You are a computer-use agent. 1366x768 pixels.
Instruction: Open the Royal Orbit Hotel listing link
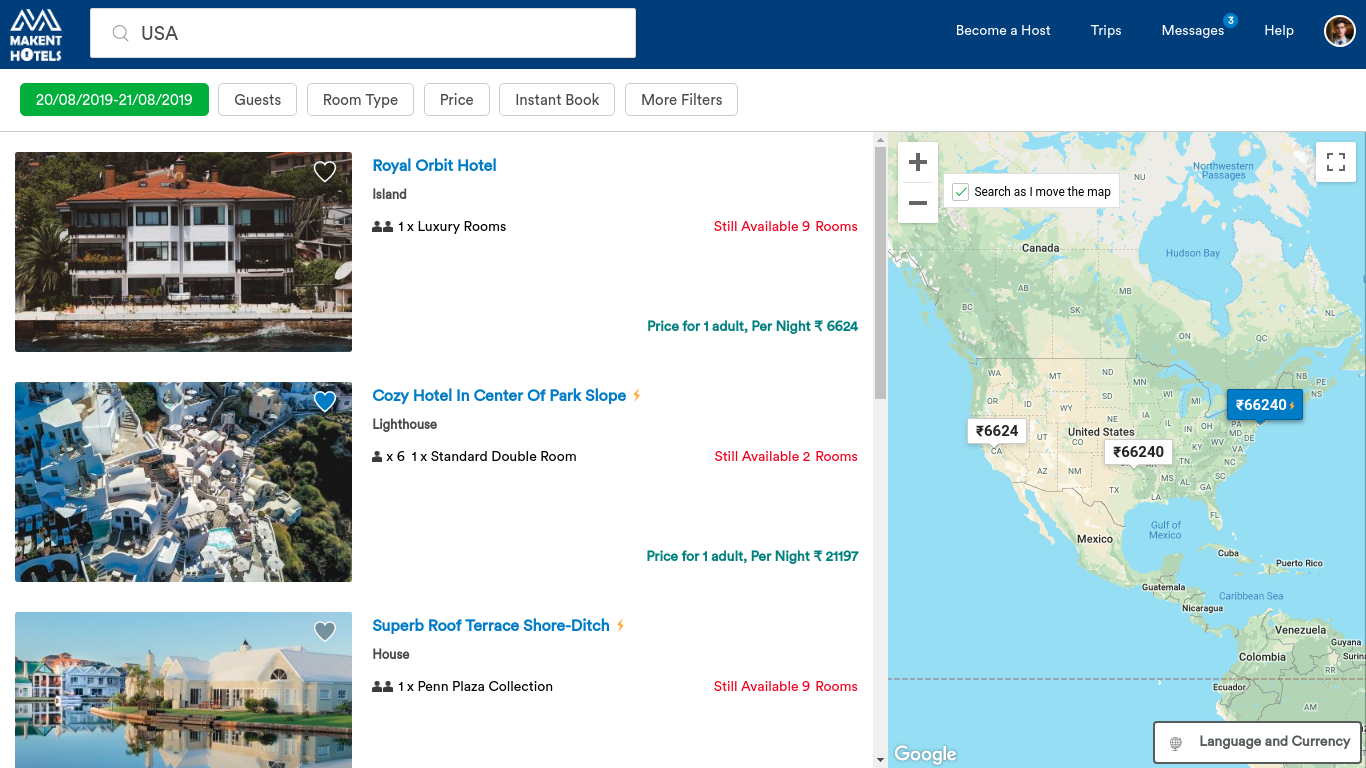click(434, 166)
